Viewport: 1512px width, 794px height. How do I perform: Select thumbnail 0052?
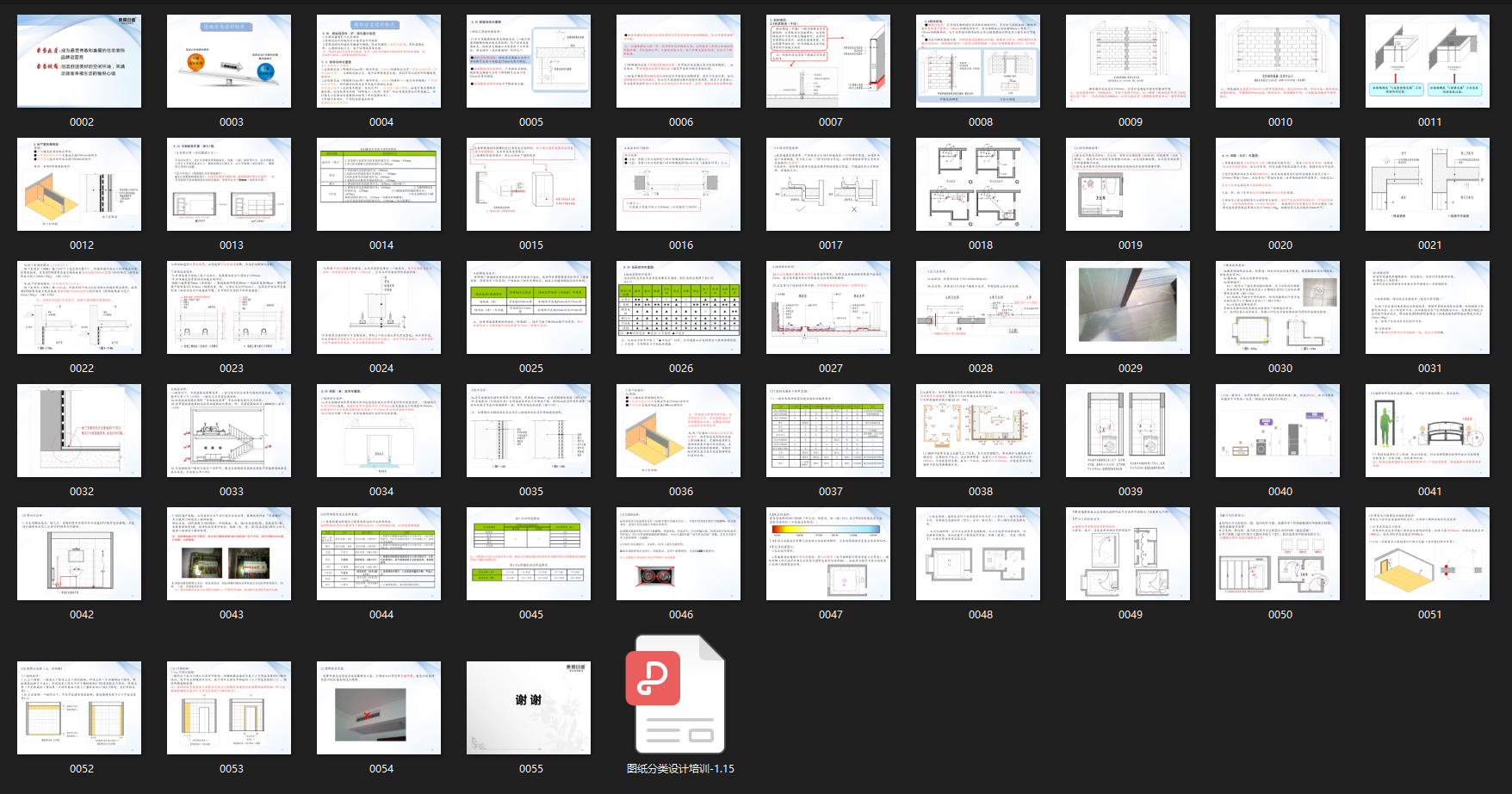(79, 708)
